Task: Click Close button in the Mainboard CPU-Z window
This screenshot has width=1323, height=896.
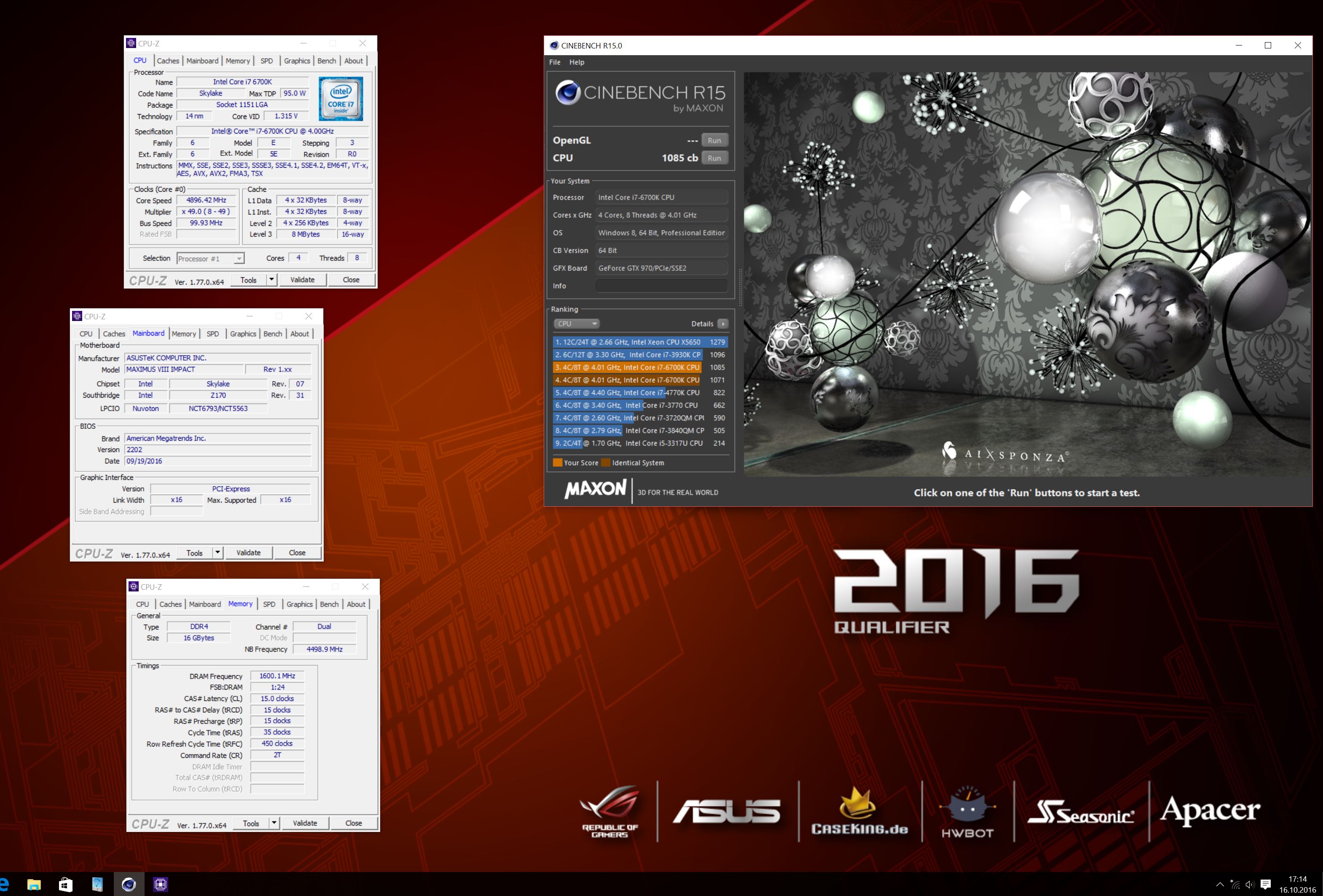Action: (x=297, y=552)
